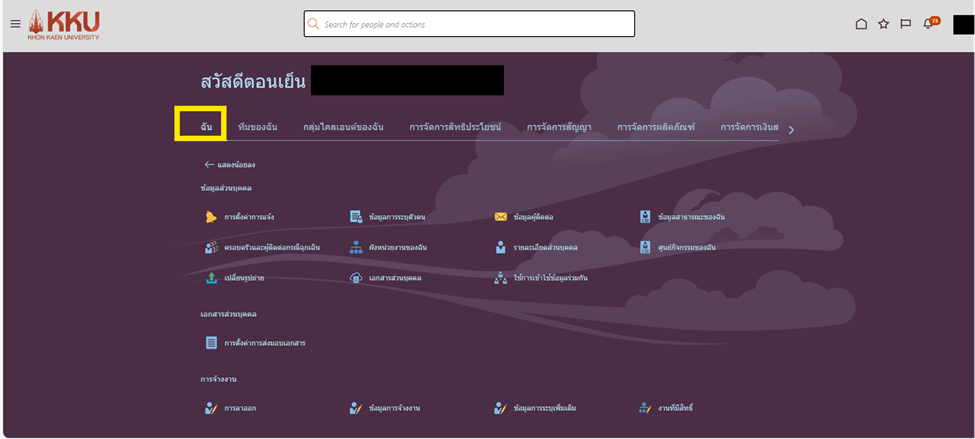Image resolution: width=975 pixels, height=439 pixels.
Task: Click the KKU Khon Kaen University logo
Action: pos(64,24)
